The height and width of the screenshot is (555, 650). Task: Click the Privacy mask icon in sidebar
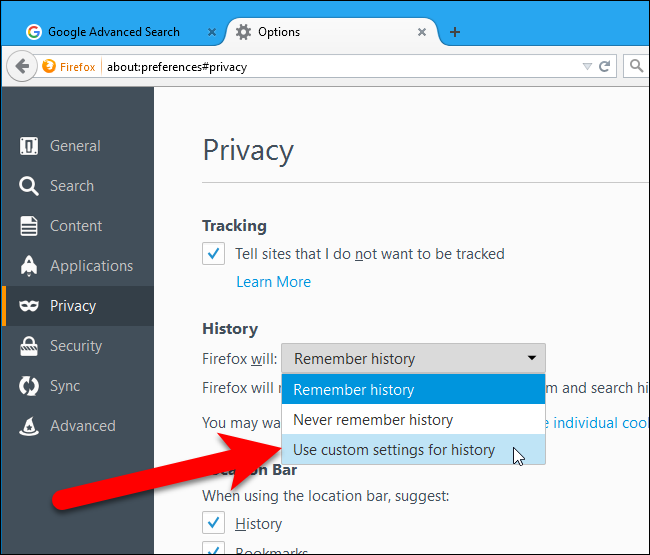click(29, 306)
